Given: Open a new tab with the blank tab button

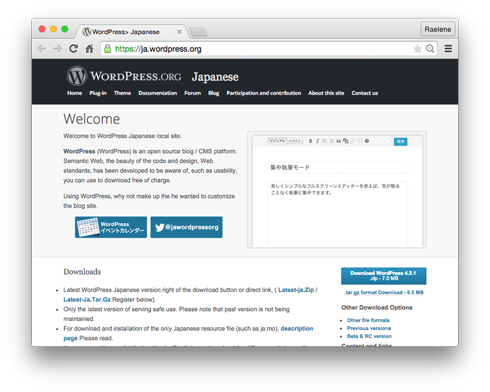Looking at the screenshot, I should click(198, 32).
